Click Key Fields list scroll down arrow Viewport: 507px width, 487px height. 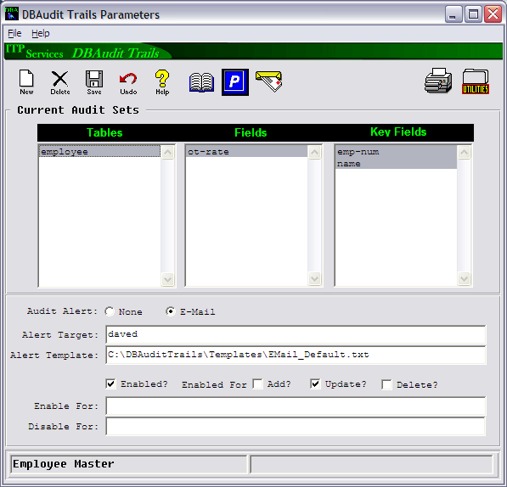click(464, 279)
